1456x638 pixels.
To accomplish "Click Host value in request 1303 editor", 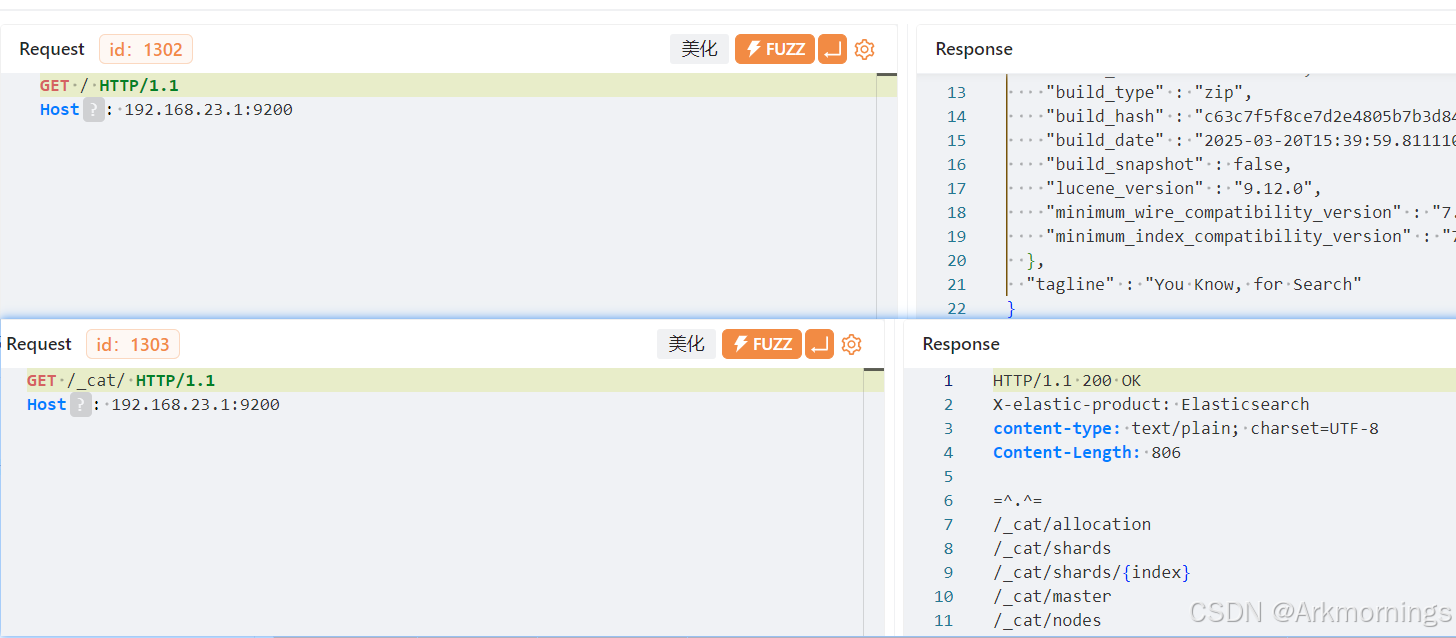I will (195, 405).
